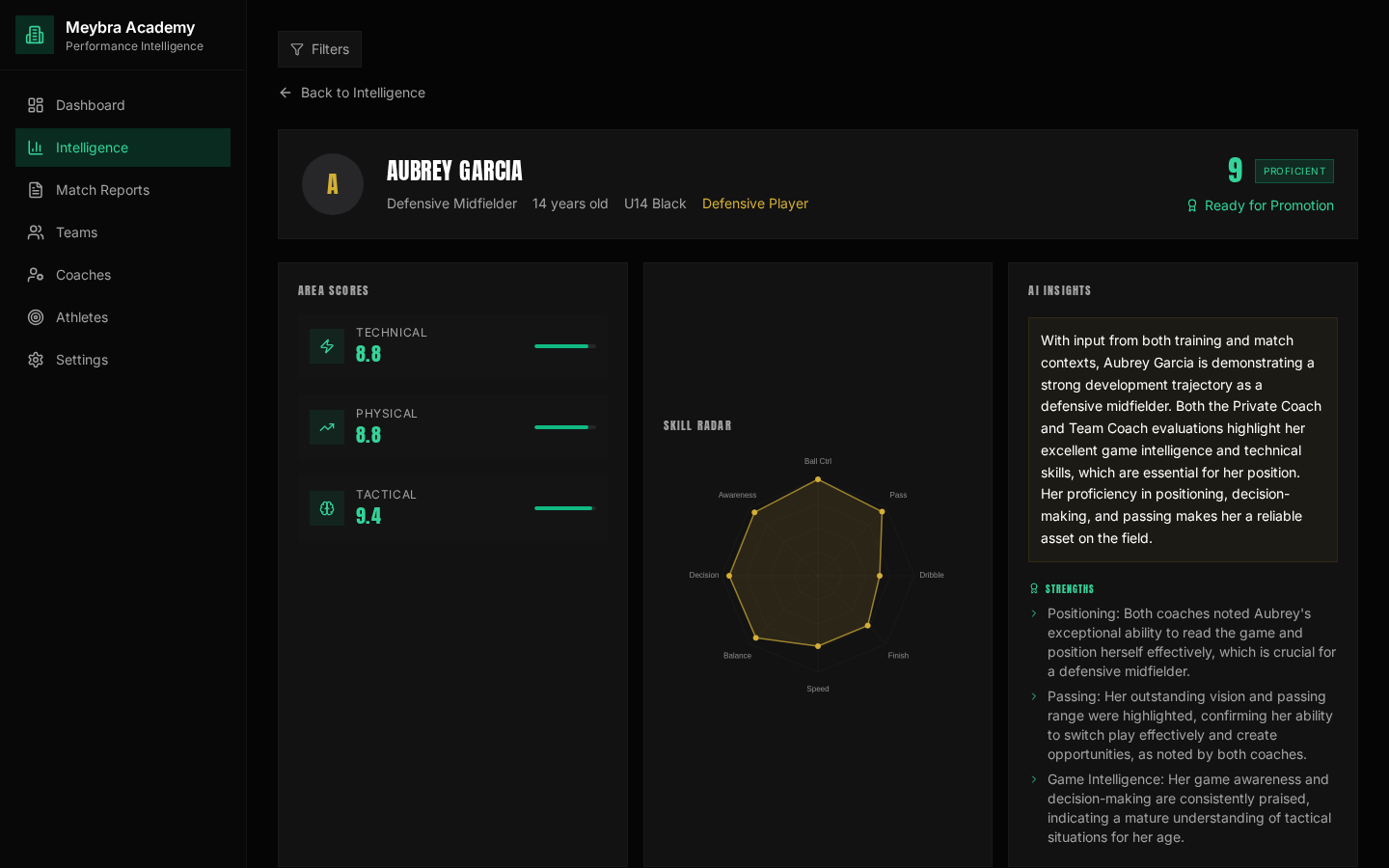Viewport: 1389px width, 868px height.
Task: Open the Filters button
Action: click(x=319, y=49)
